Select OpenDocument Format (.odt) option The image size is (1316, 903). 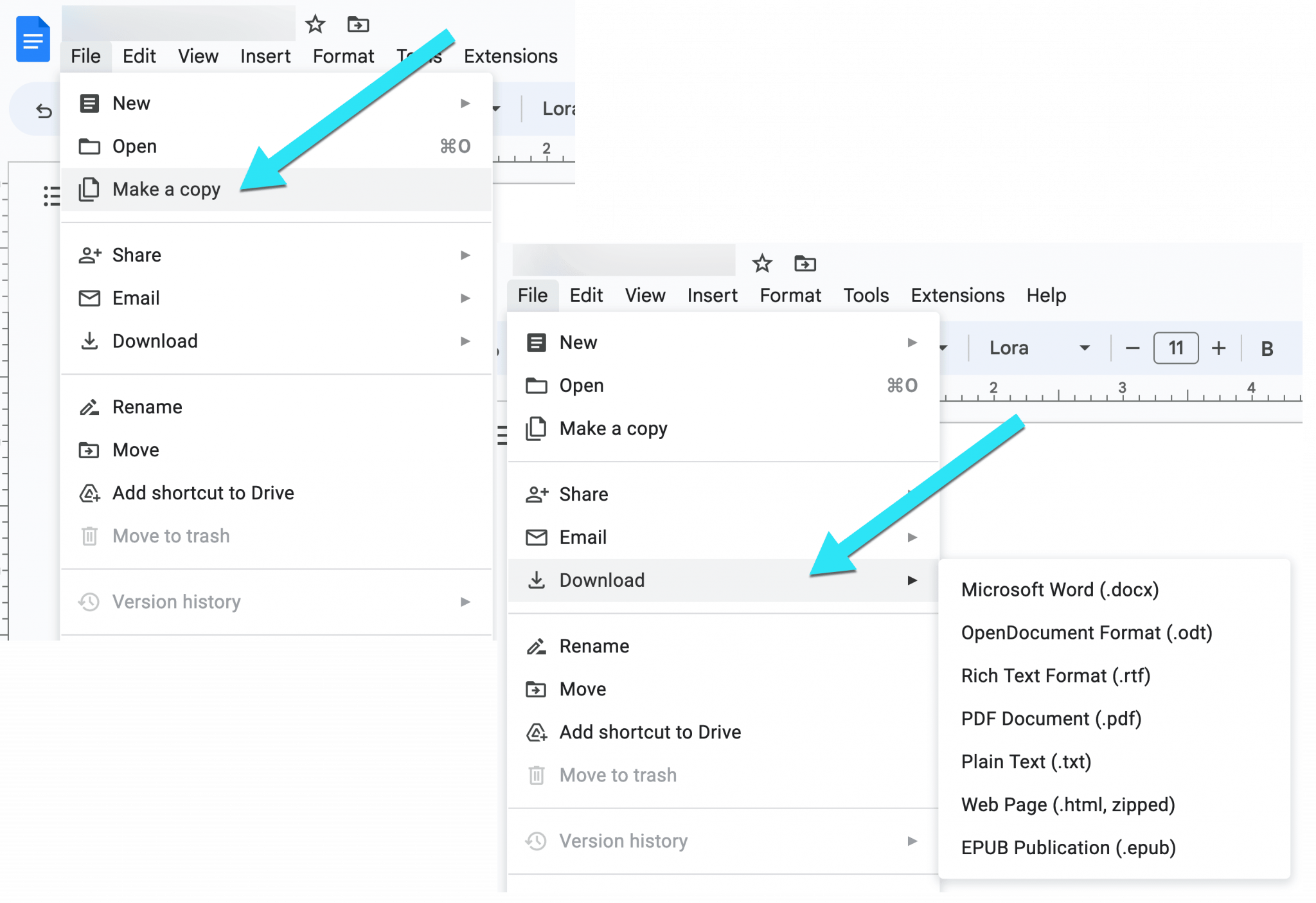1084,632
